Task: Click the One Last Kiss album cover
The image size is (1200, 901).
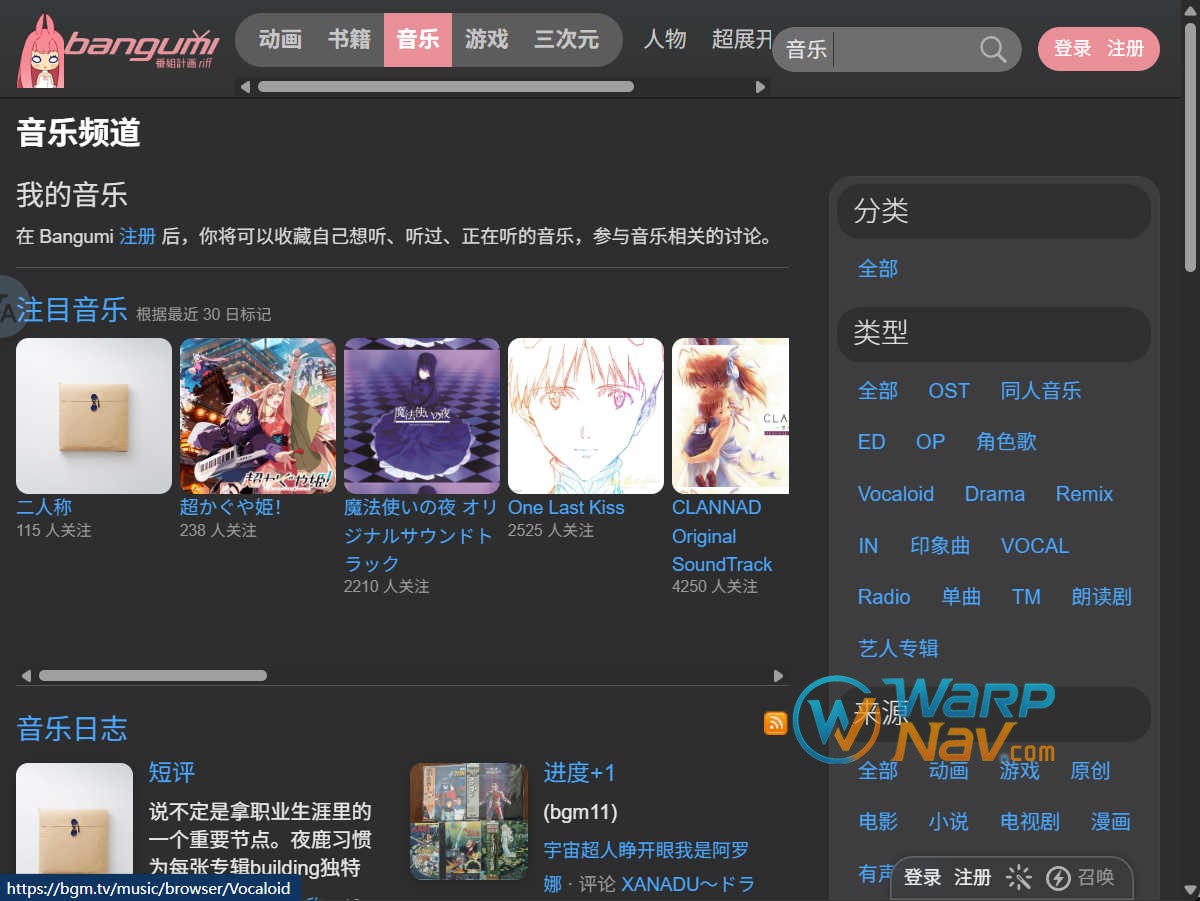Action: (585, 416)
